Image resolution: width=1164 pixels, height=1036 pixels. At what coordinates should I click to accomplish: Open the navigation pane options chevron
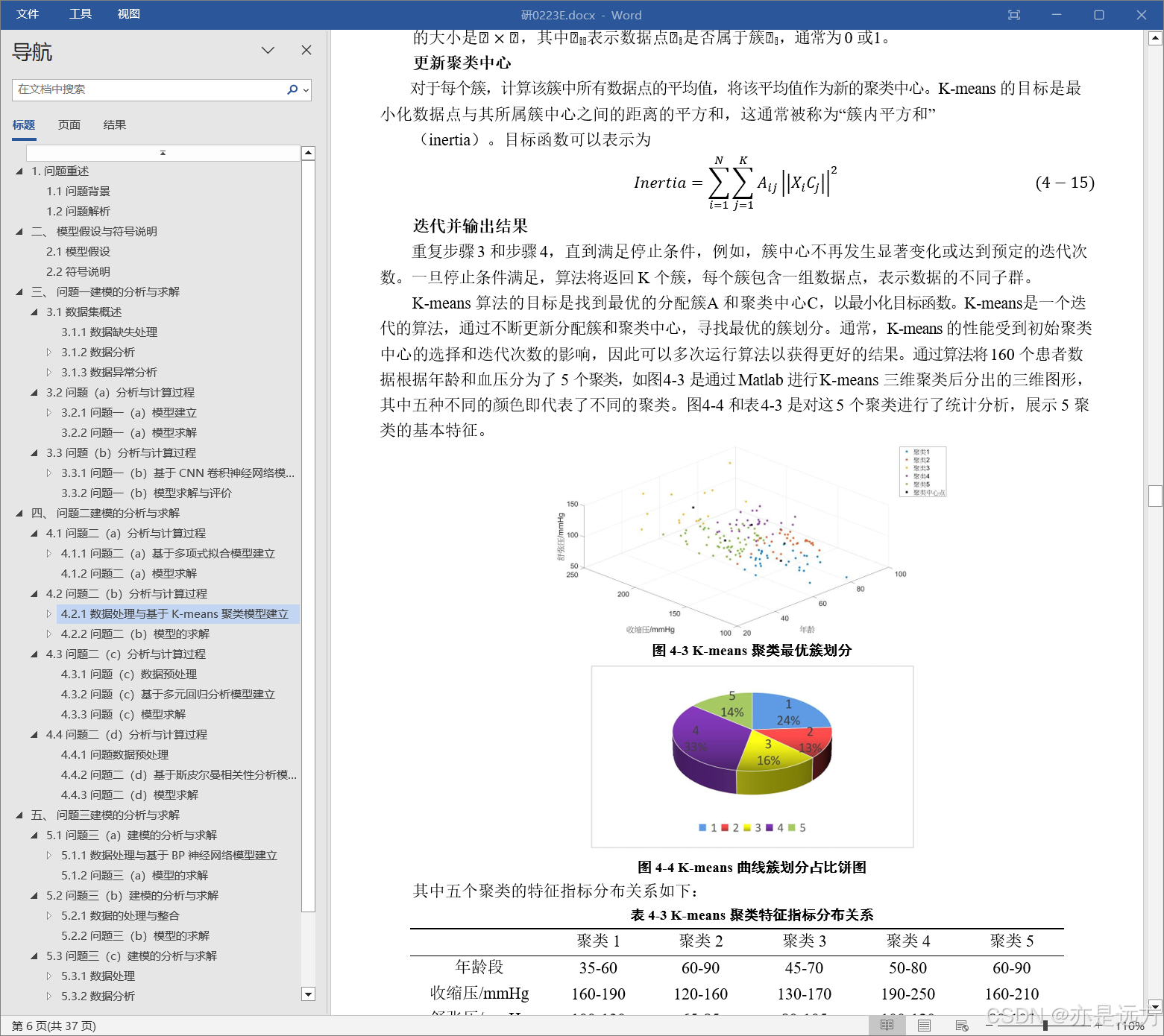(x=268, y=50)
